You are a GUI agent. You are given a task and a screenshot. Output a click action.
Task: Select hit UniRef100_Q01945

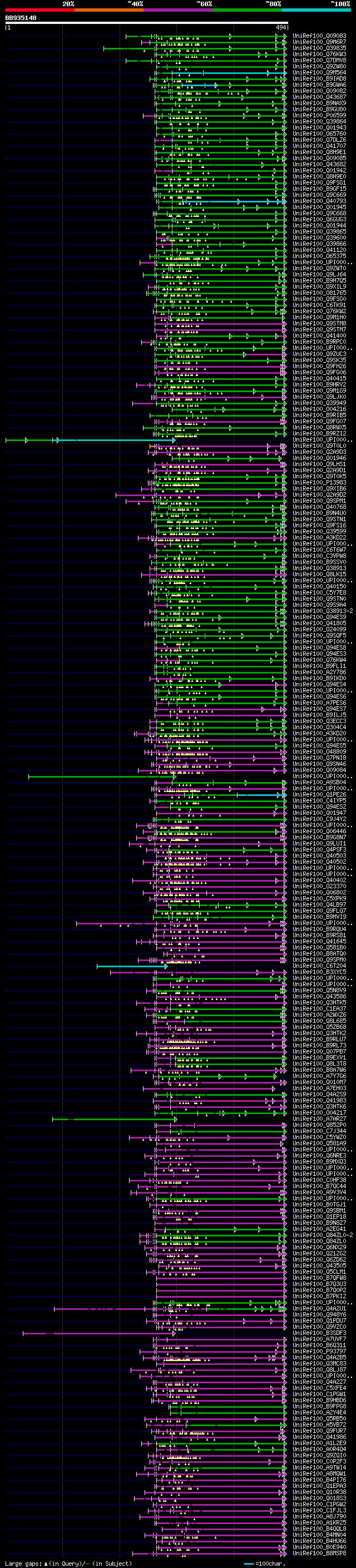tap(319, 207)
